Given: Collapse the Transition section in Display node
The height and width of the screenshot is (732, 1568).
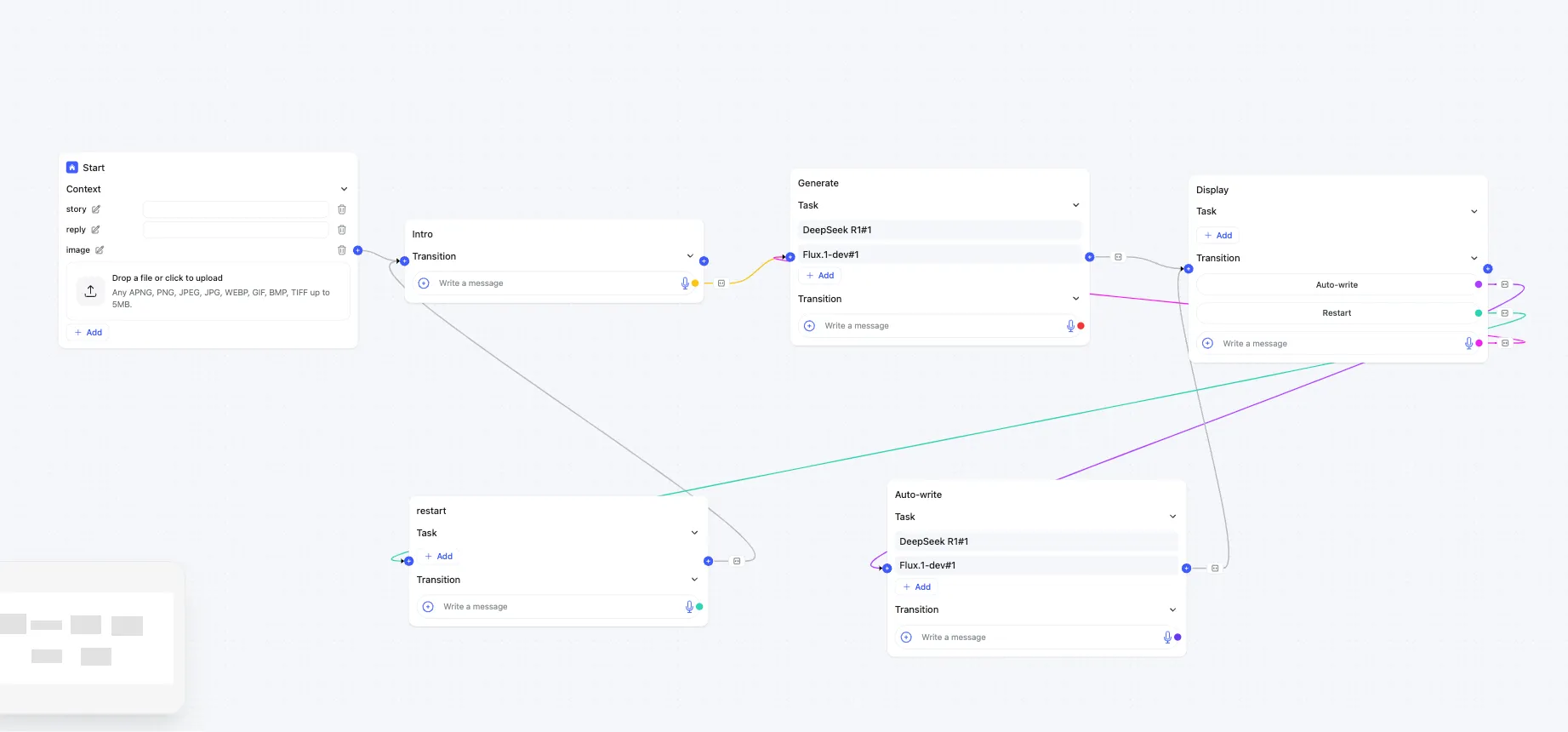Looking at the screenshot, I should (x=1474, y=258).
